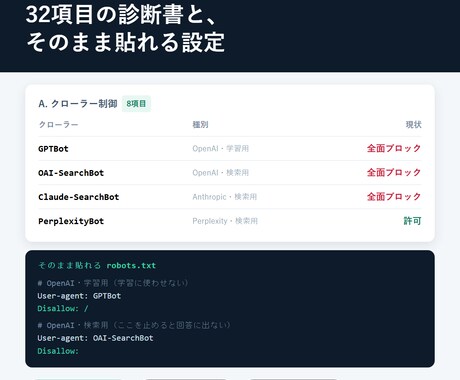This screenshot has width=460, height=380.
Task: Click "OpenAI・学習用" in the GPTBot table row
Action: [x=221, y=149]
